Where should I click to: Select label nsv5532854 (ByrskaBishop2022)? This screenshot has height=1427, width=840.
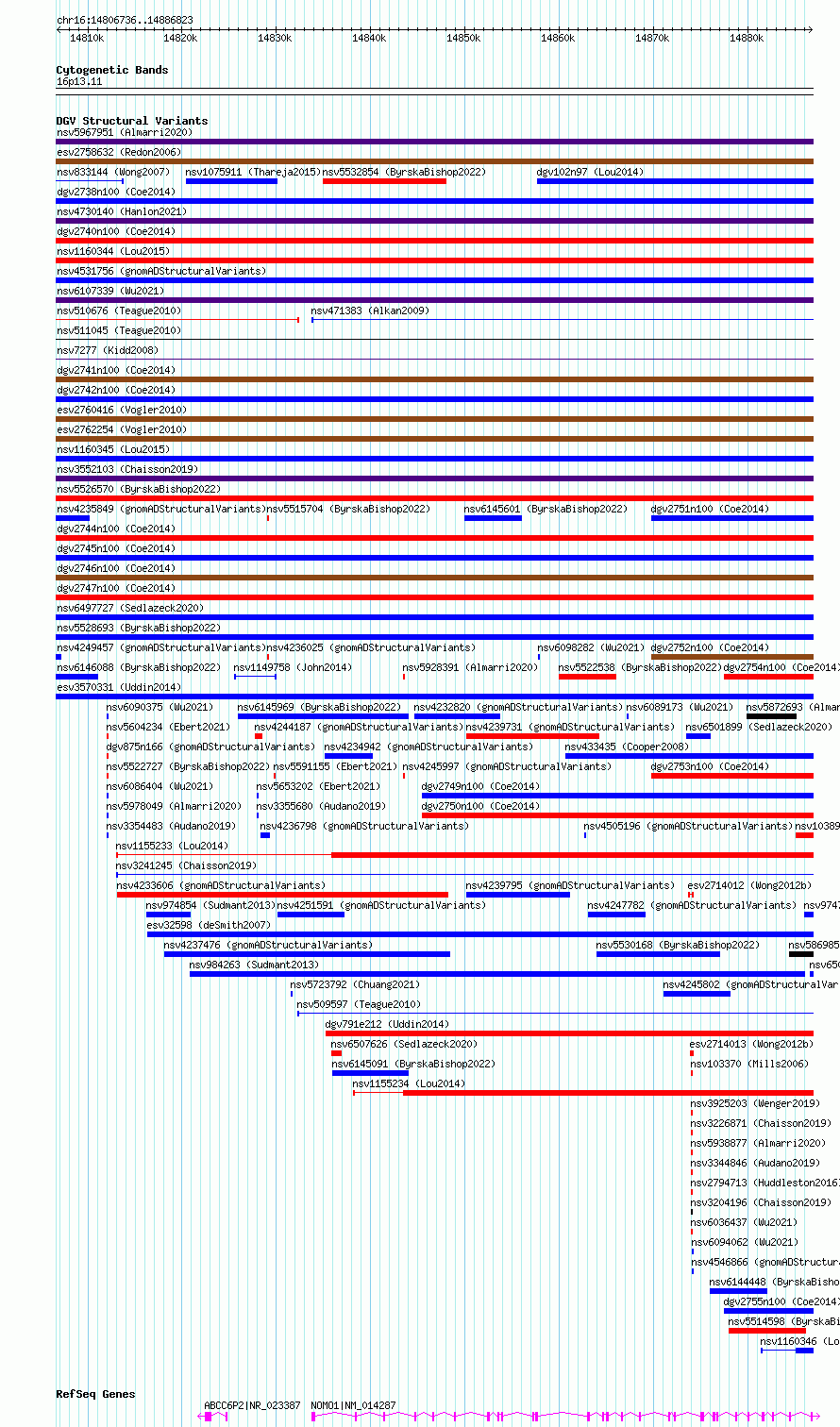404,173
